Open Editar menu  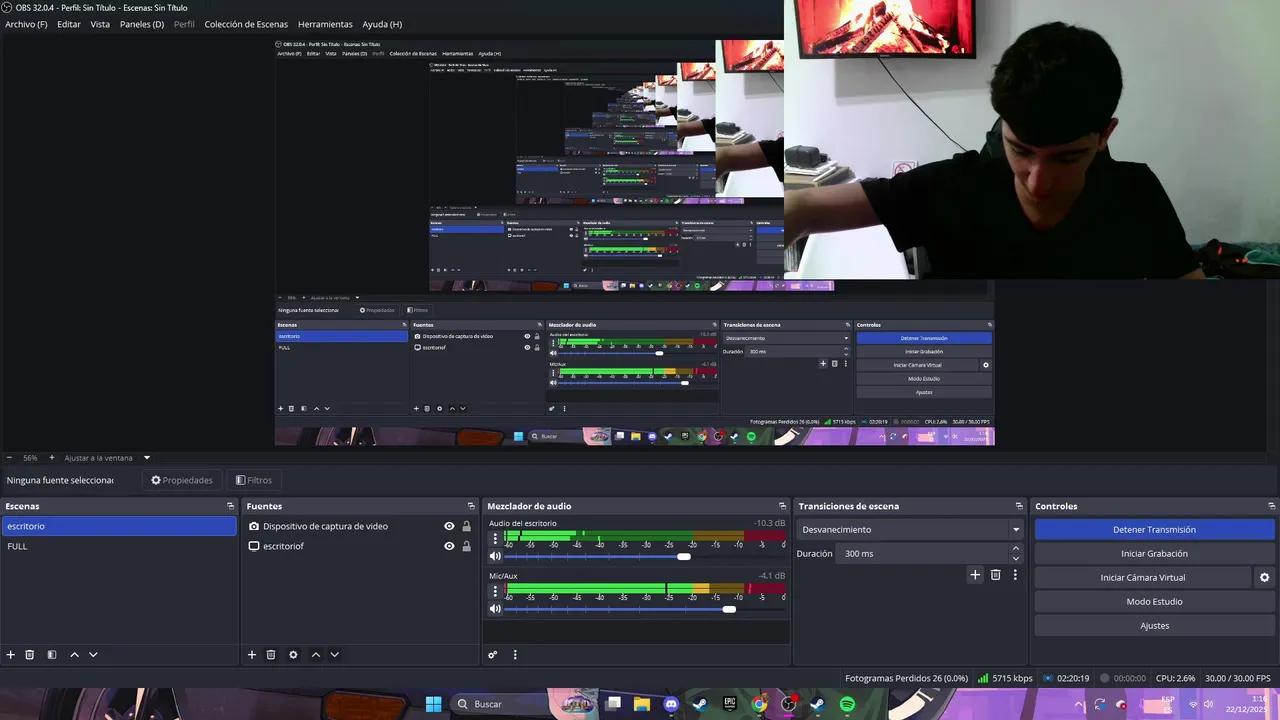point(69,24)
